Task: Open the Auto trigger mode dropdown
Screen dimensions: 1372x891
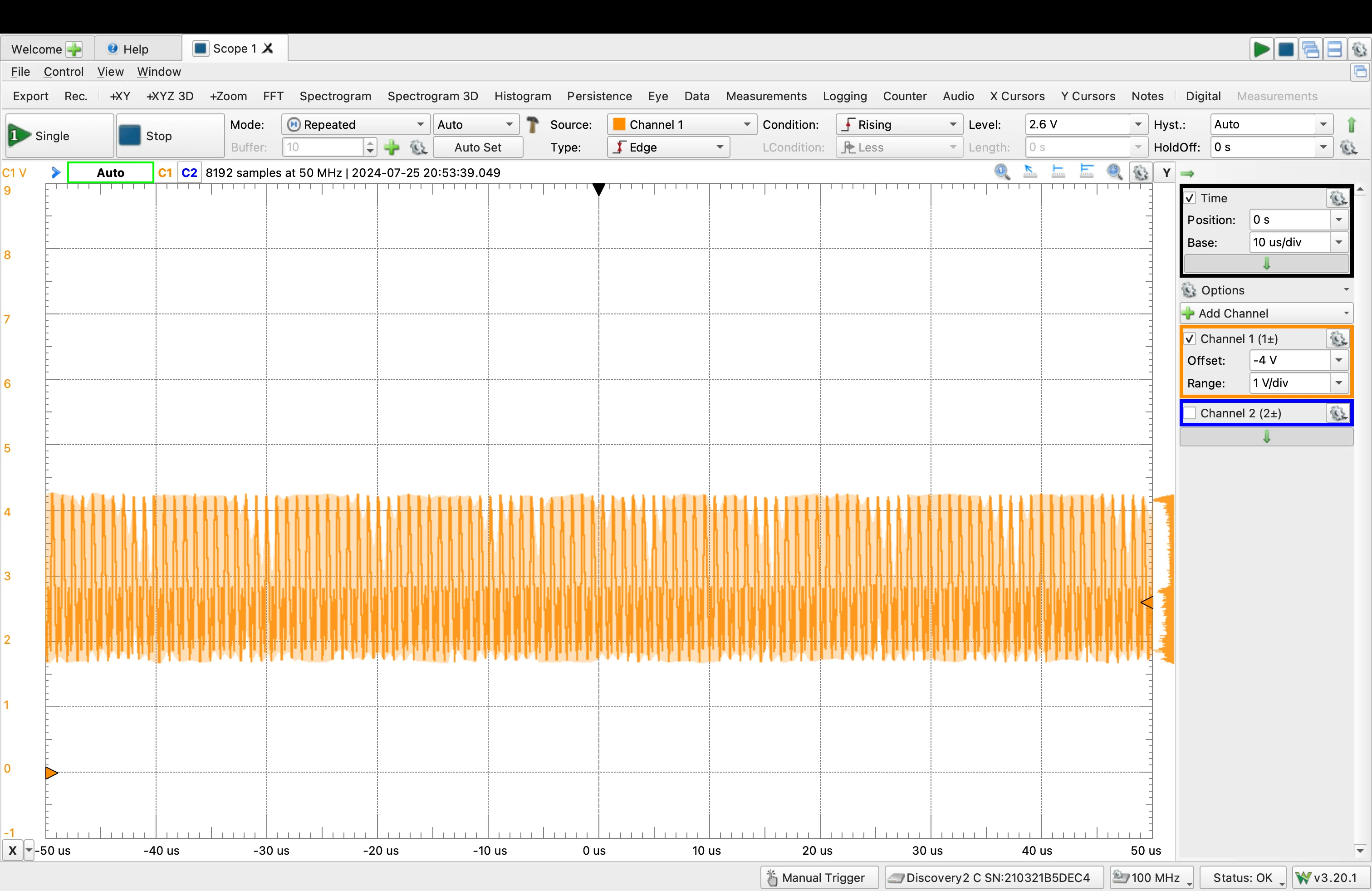Action: (475, 124)
